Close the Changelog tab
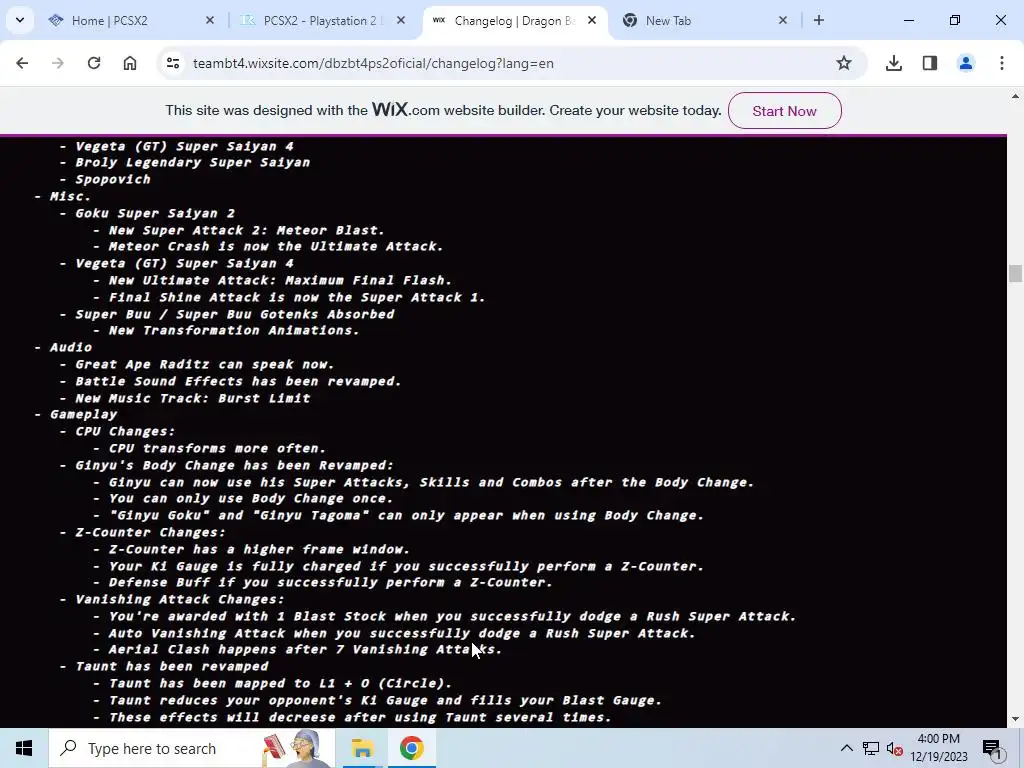 [592, 21]
